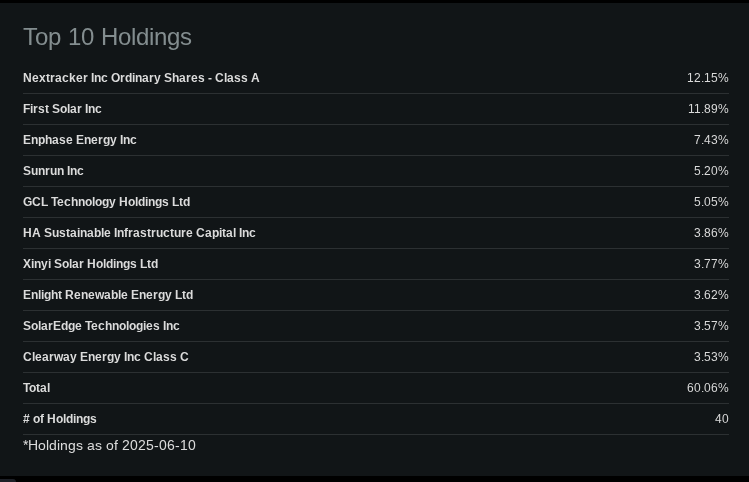Open the First Solar Inc holding

[x=62, y=109]
